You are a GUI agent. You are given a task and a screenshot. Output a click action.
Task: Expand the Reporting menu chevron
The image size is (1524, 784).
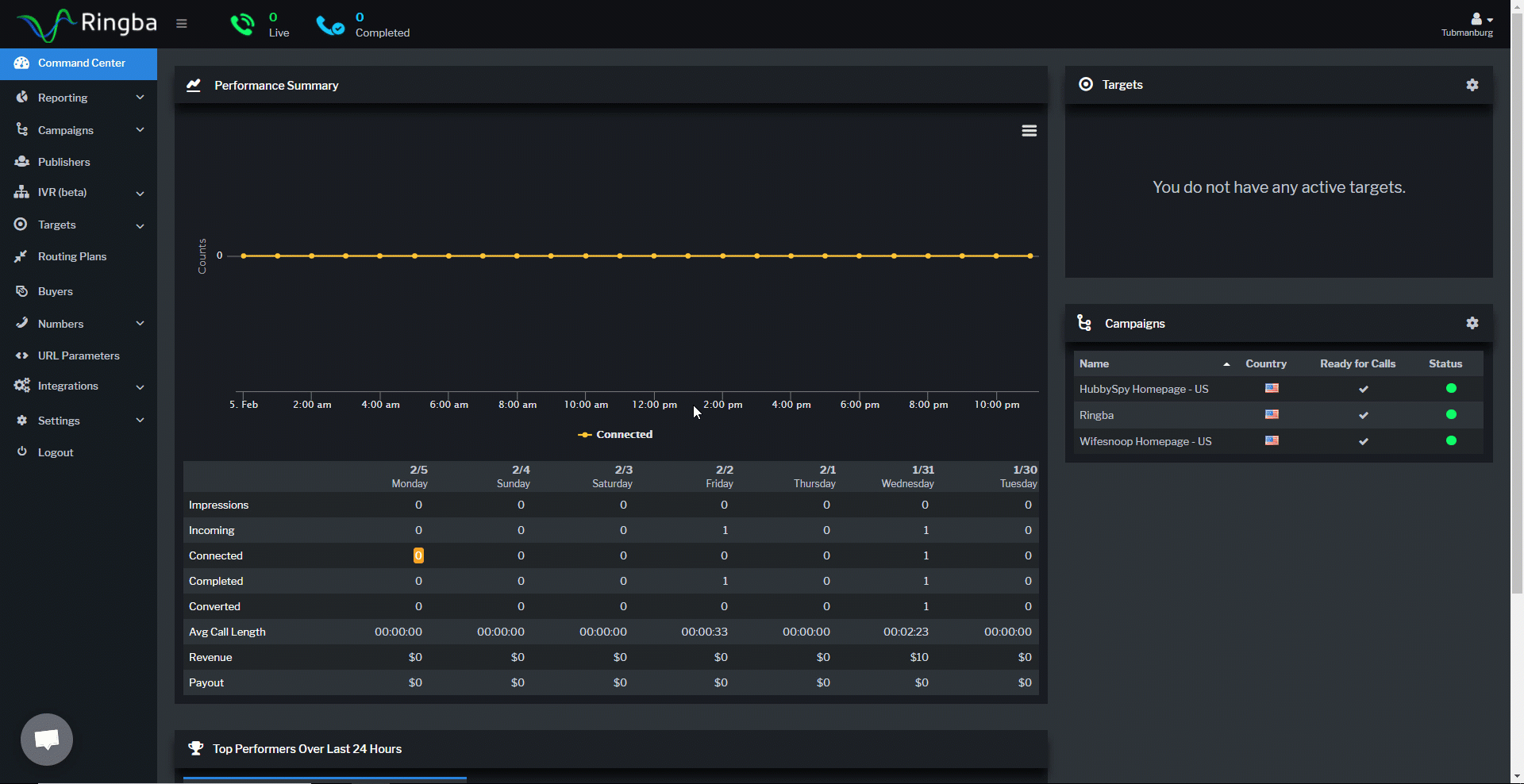(140, 98)
